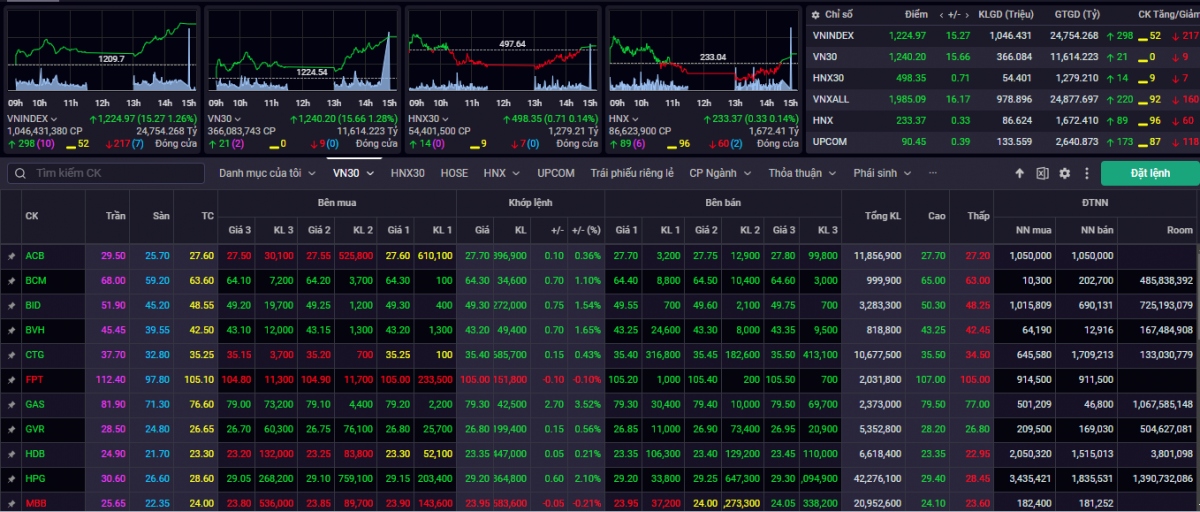The height and width of the screenshot is (512, 1200).
Task: Expand the CP Ngành dropdown
Action: tap(721, 173)
